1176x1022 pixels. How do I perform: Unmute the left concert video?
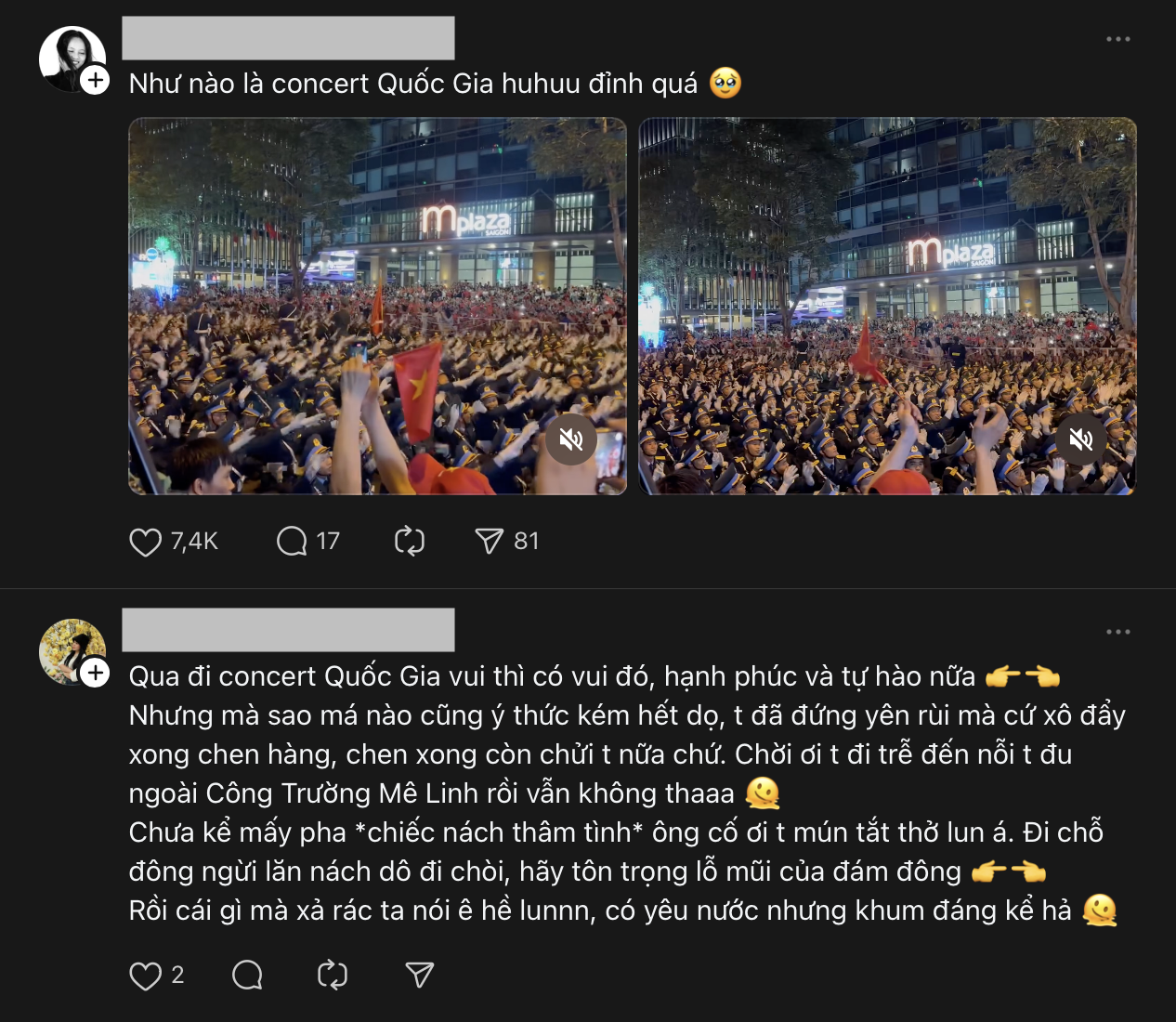point(571,439)
